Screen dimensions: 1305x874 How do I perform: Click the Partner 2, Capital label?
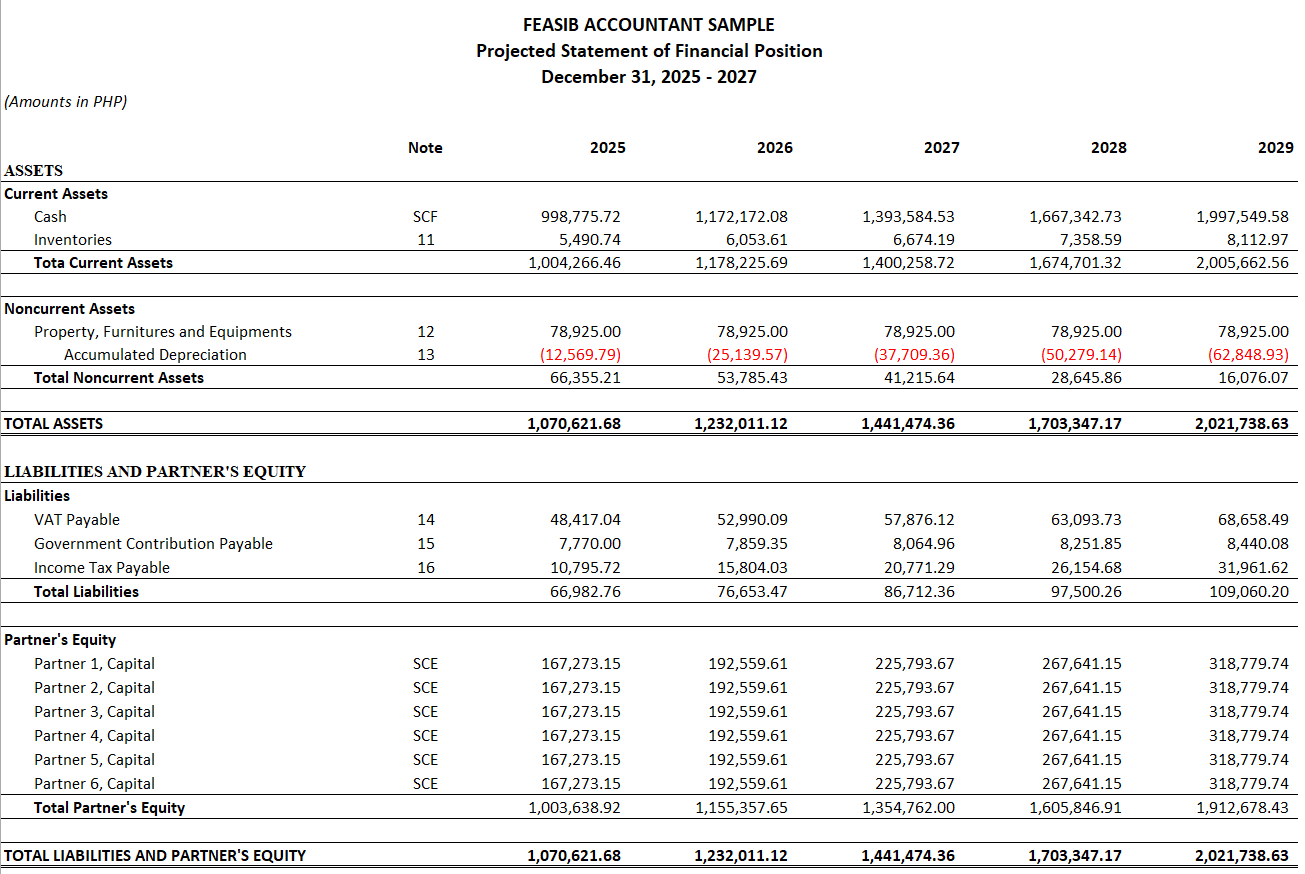(94, 687)
